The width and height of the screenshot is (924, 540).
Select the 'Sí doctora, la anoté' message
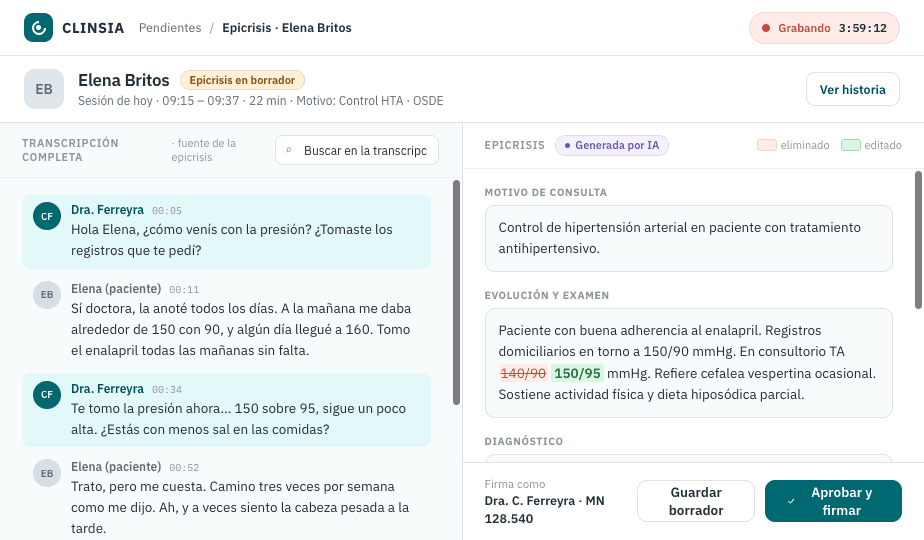pyautogui.click(x=226, y=321)
